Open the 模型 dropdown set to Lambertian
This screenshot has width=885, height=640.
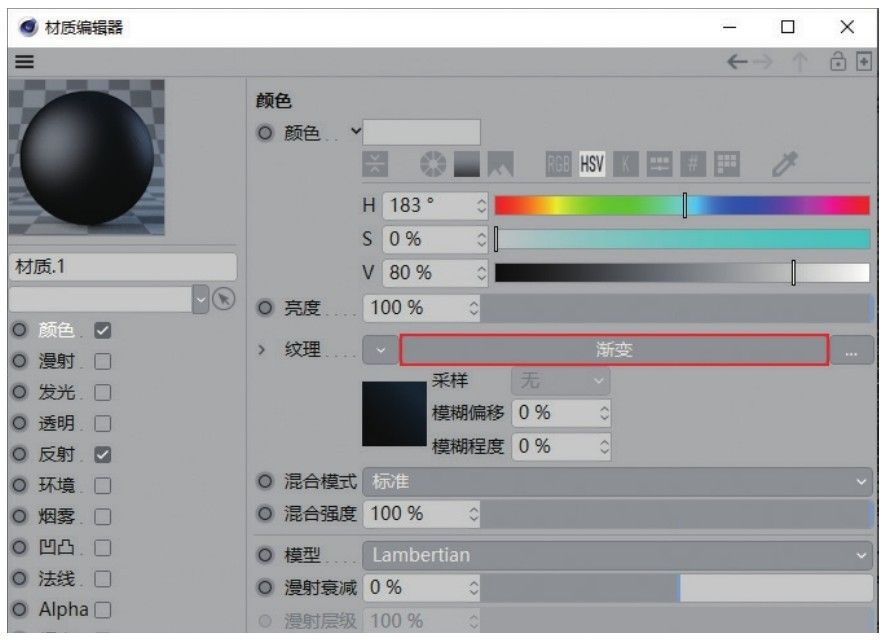(x=617, y=555)
